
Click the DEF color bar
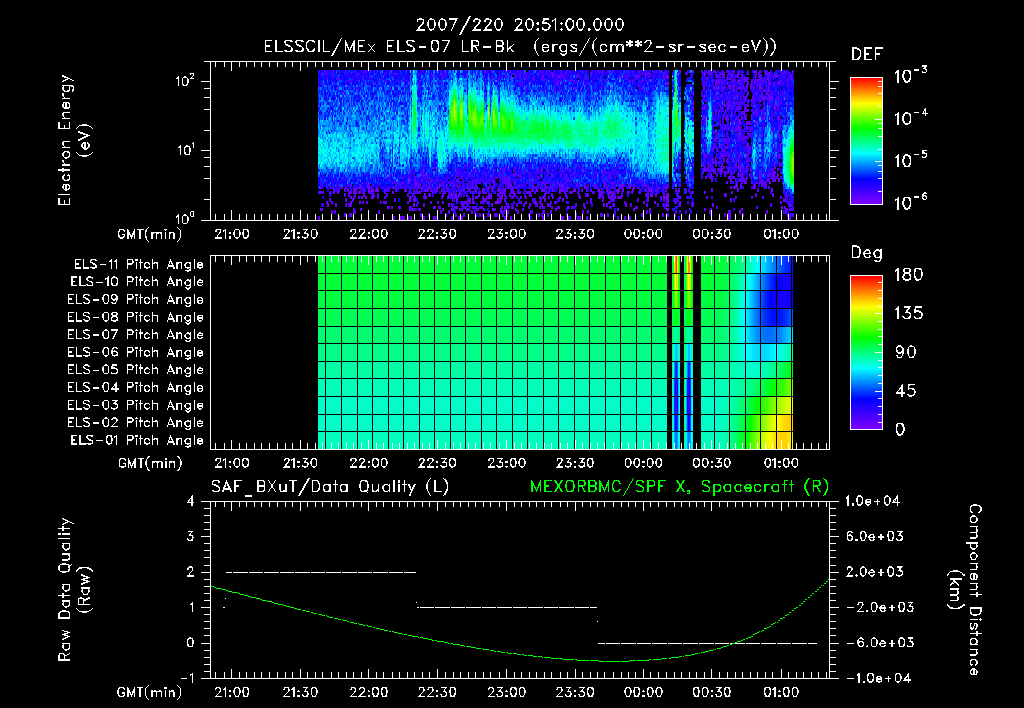866,141
